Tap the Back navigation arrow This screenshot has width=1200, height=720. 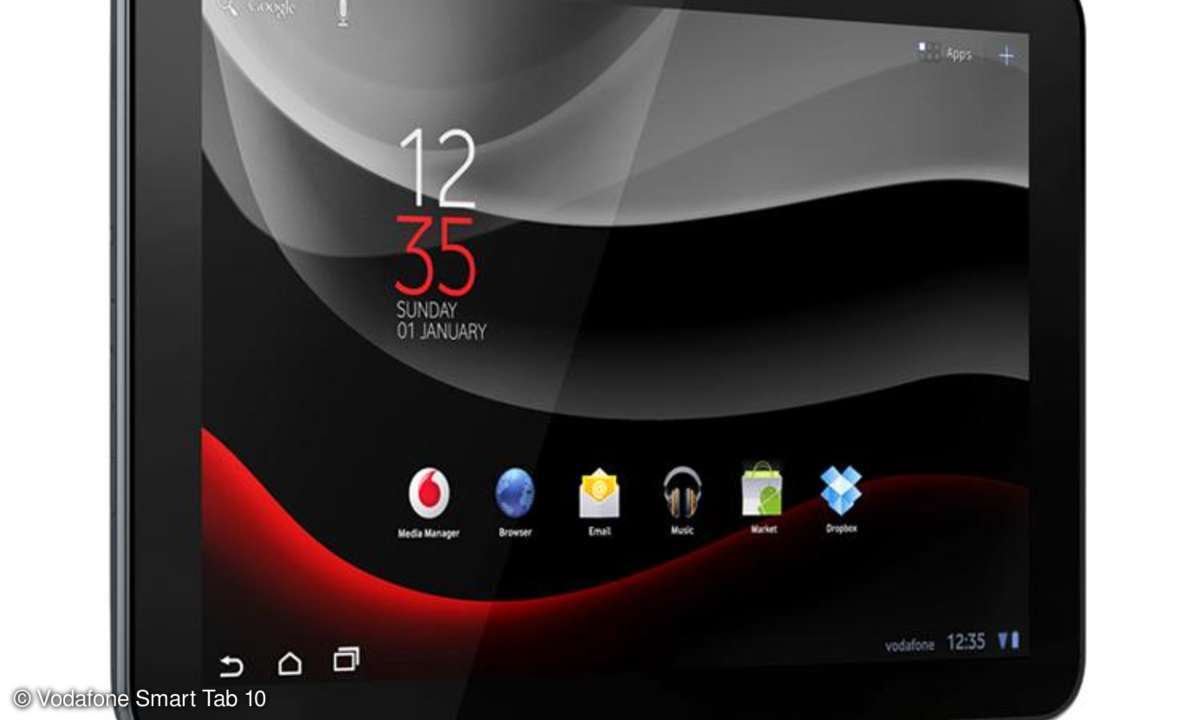tap(232, 666)
